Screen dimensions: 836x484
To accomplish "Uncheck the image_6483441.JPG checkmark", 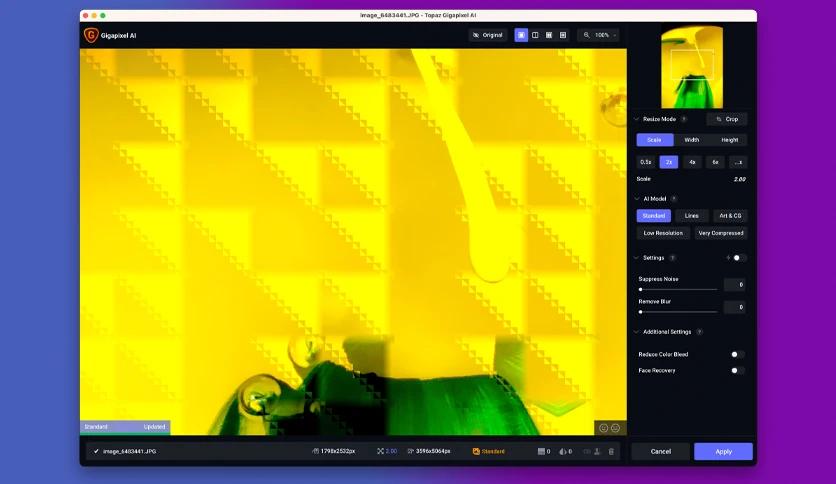I will pos(96,451).
